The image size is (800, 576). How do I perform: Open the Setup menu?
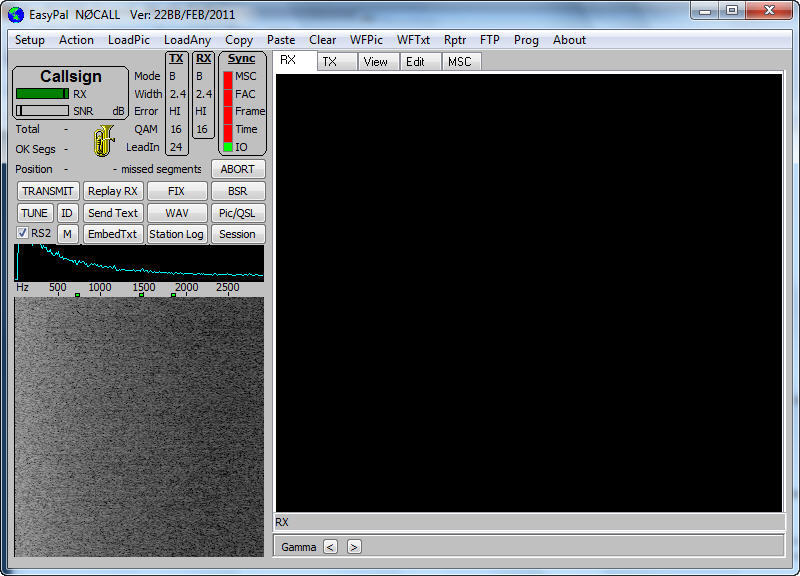[x=30, y=40]
